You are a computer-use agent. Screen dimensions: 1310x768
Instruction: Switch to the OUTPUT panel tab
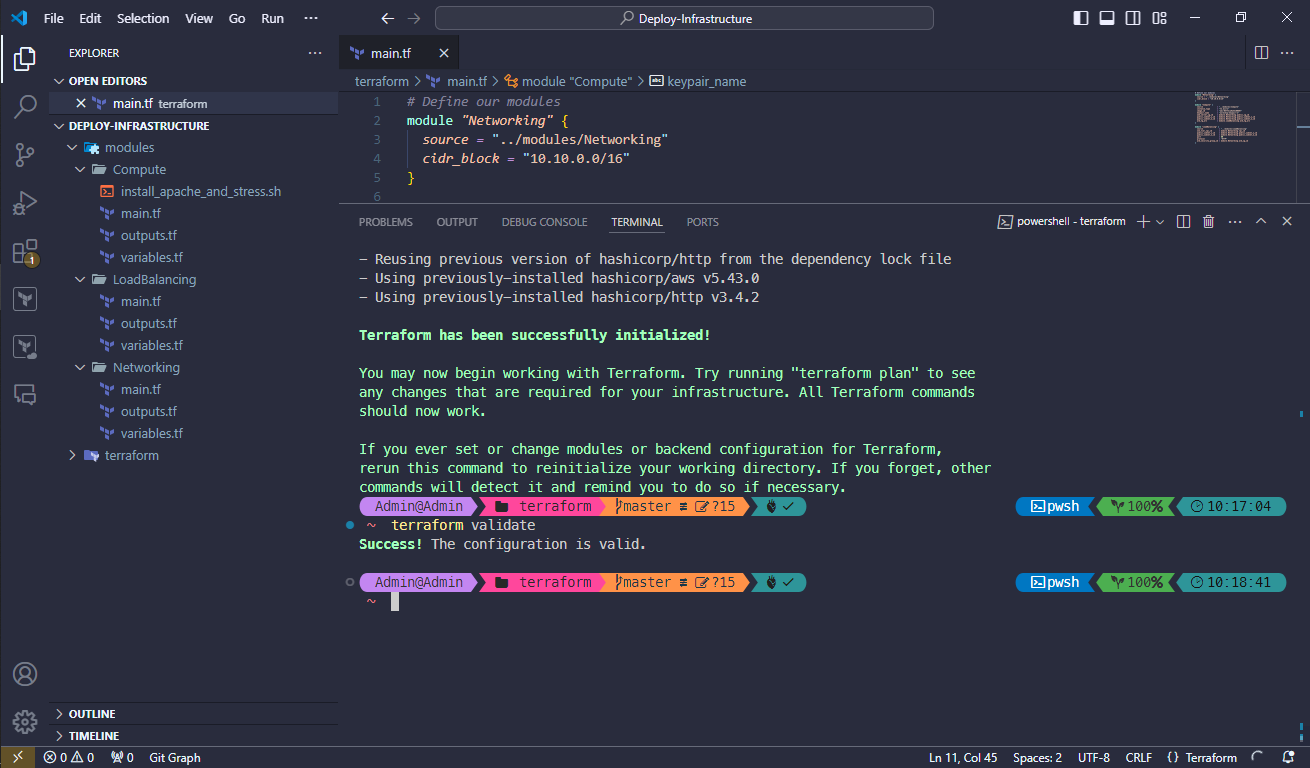click(x=457, y=222)
